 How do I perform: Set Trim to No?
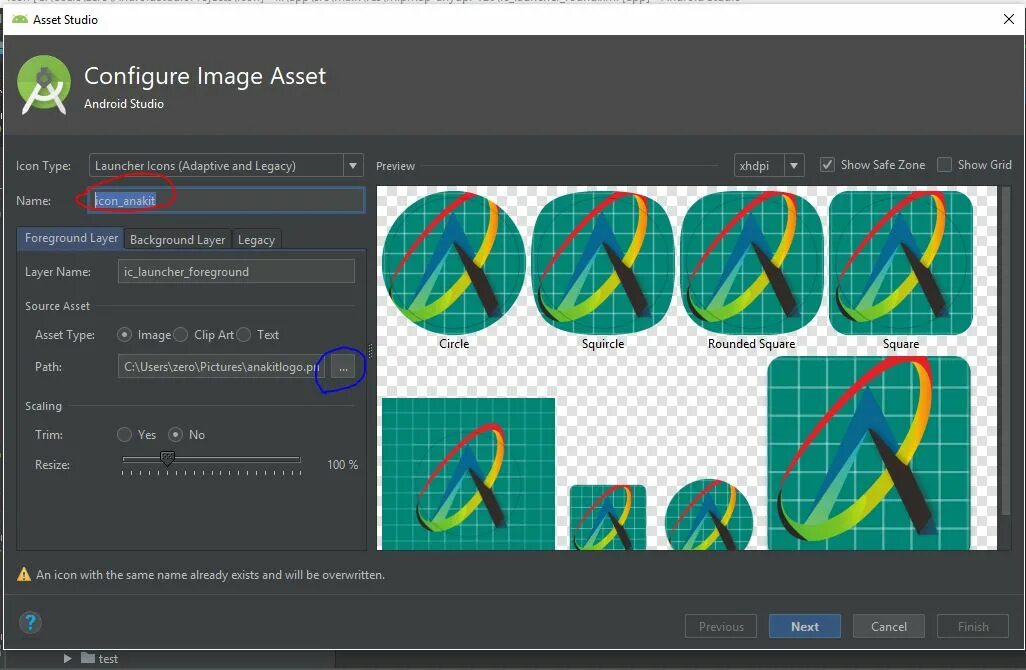pos(175,434)
